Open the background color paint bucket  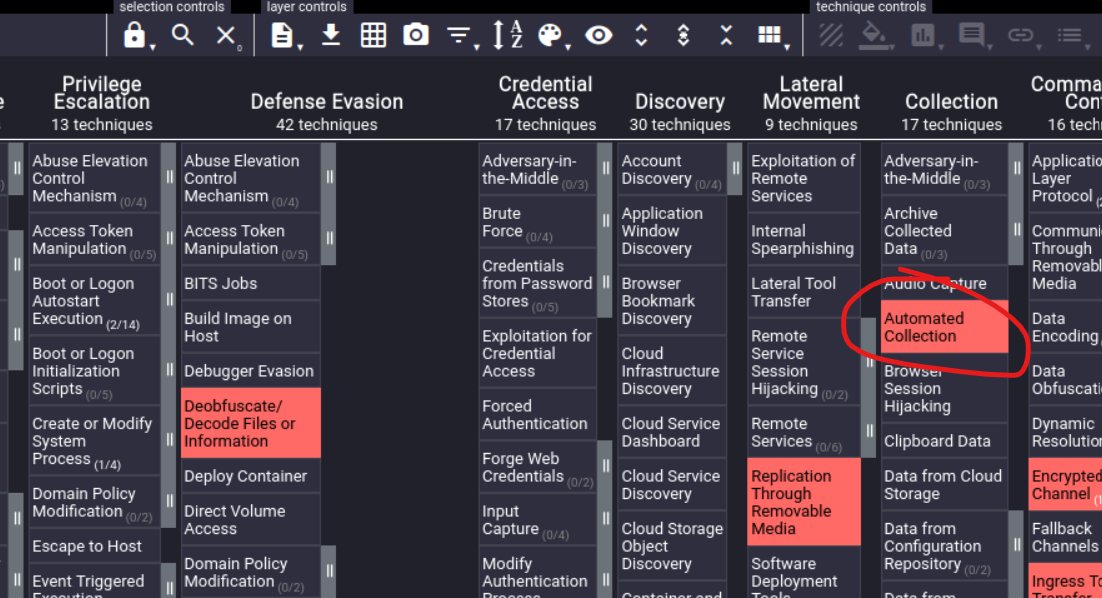(874, 34)
